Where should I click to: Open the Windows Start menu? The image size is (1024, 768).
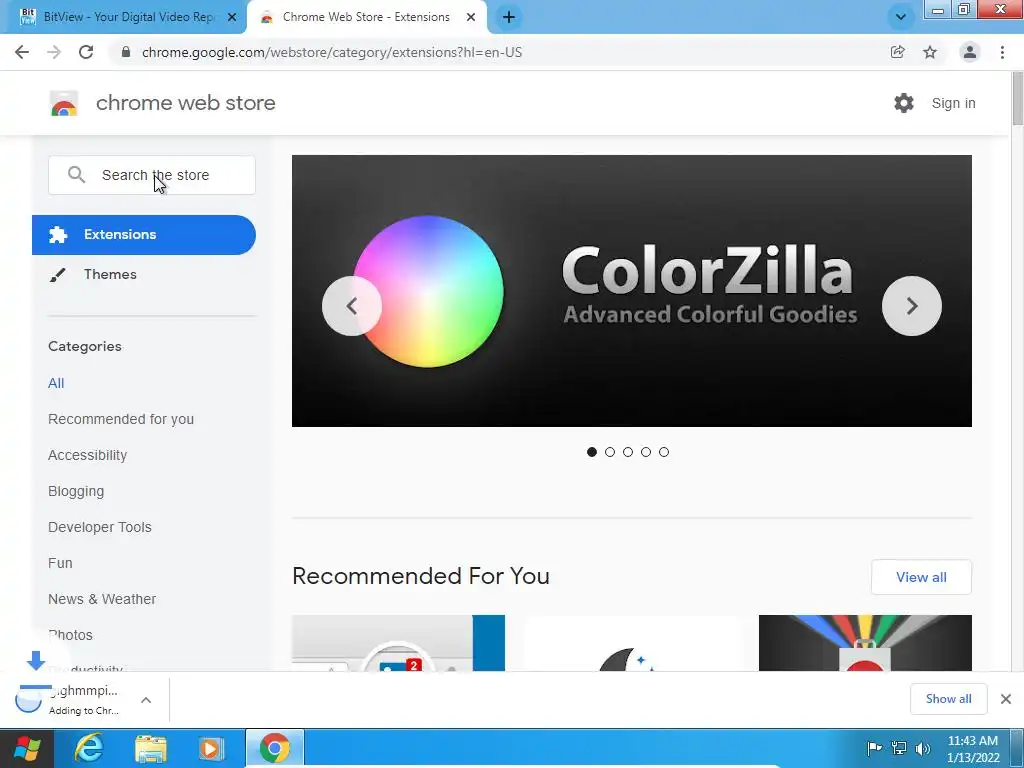click(x=27, y=748)
